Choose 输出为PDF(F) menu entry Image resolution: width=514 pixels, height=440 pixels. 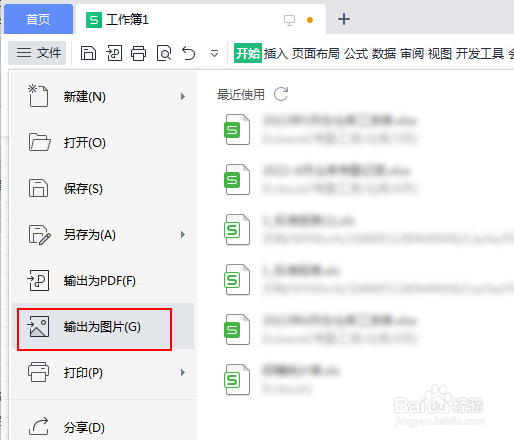click(103, 281)
